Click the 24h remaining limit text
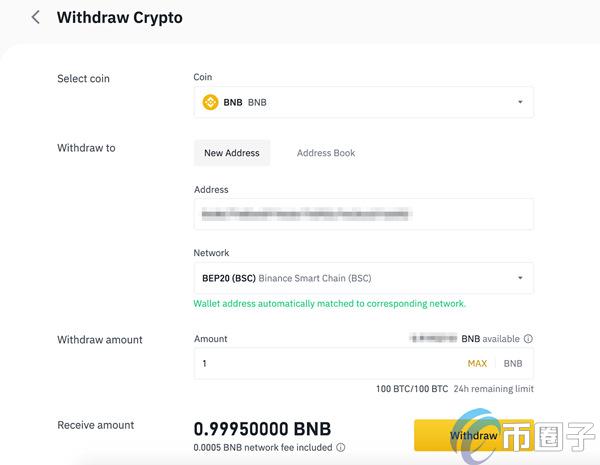 point(493,389)
